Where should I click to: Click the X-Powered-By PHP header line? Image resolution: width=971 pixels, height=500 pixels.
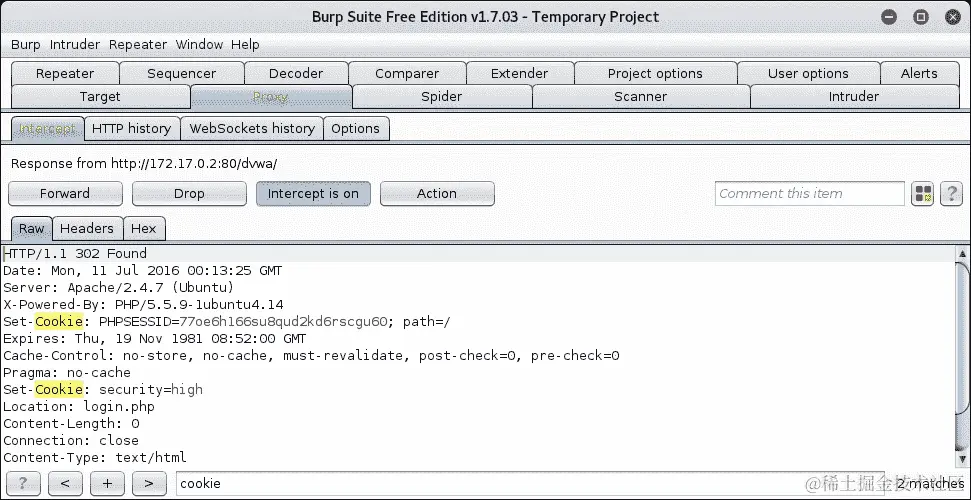coord(143,305)
